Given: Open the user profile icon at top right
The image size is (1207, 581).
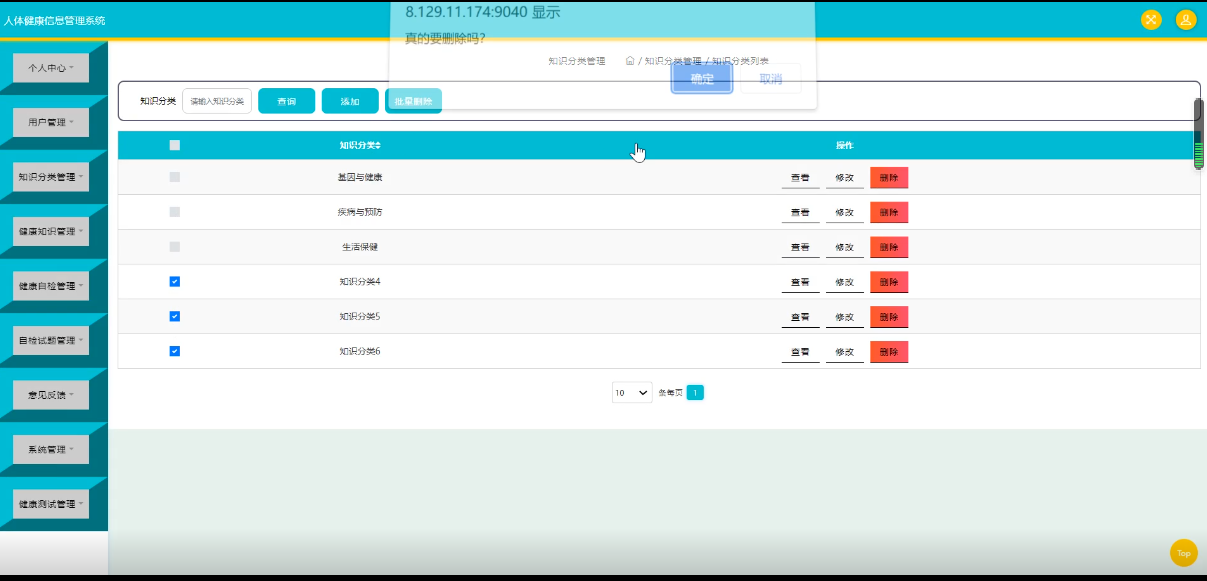Looking at the screenshot, I should click(1185, 20).
